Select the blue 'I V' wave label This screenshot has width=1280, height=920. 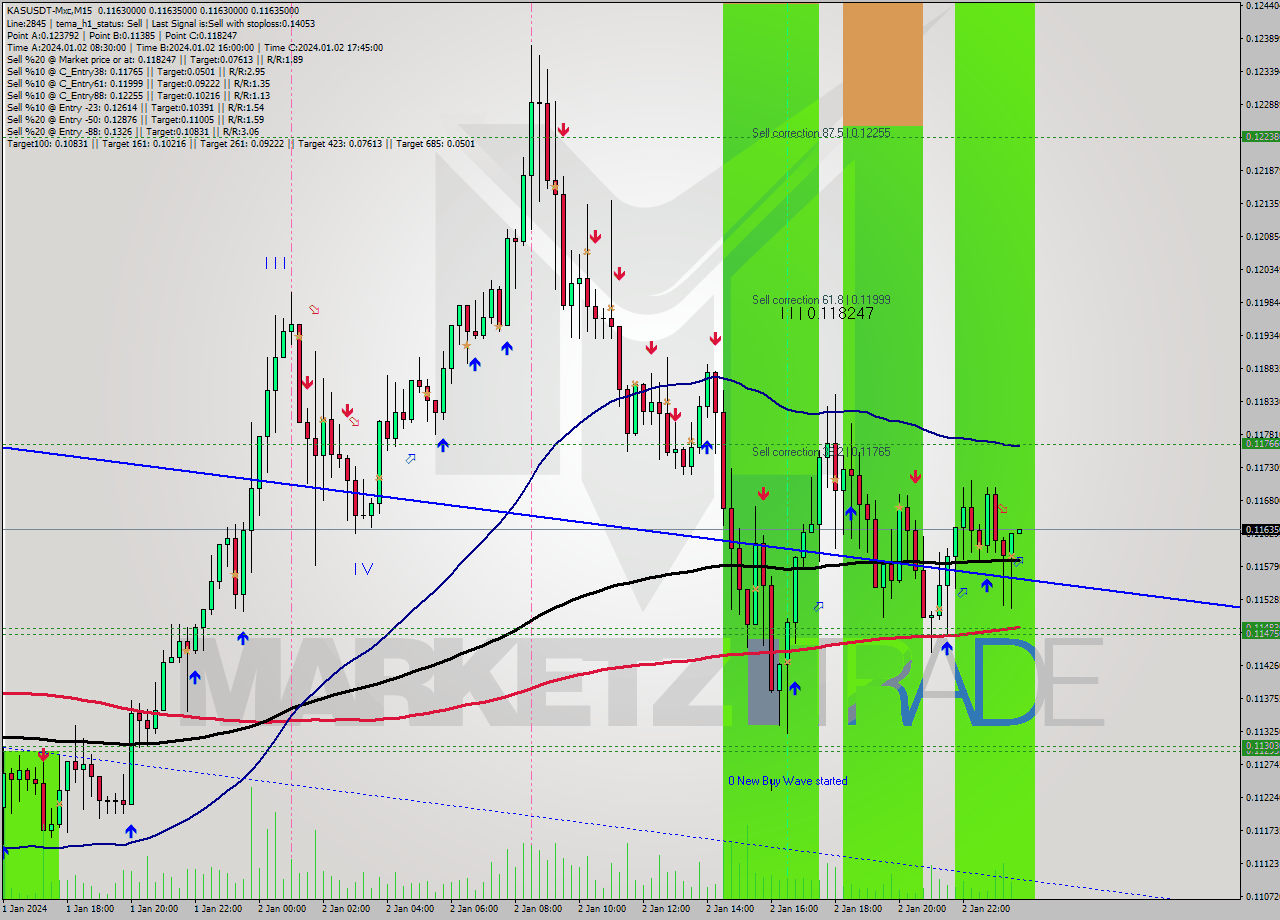pos(363,569)
